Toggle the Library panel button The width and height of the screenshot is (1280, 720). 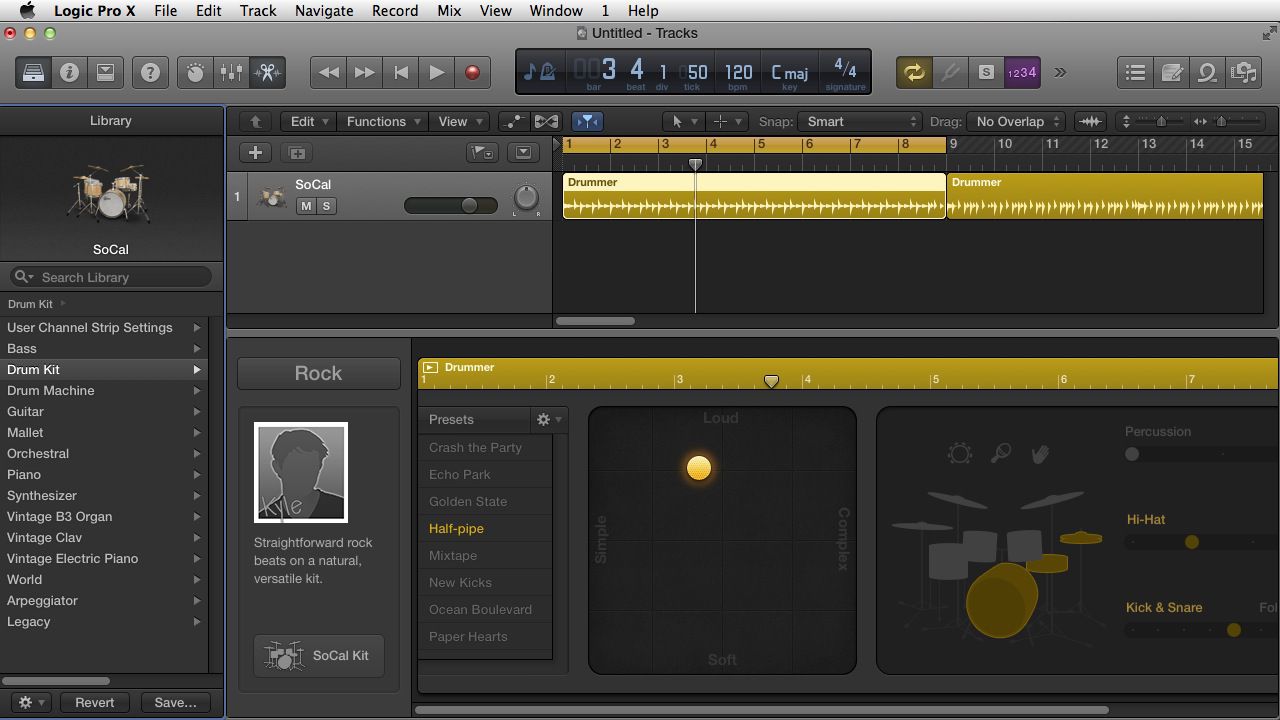click(x=33, y=72)
